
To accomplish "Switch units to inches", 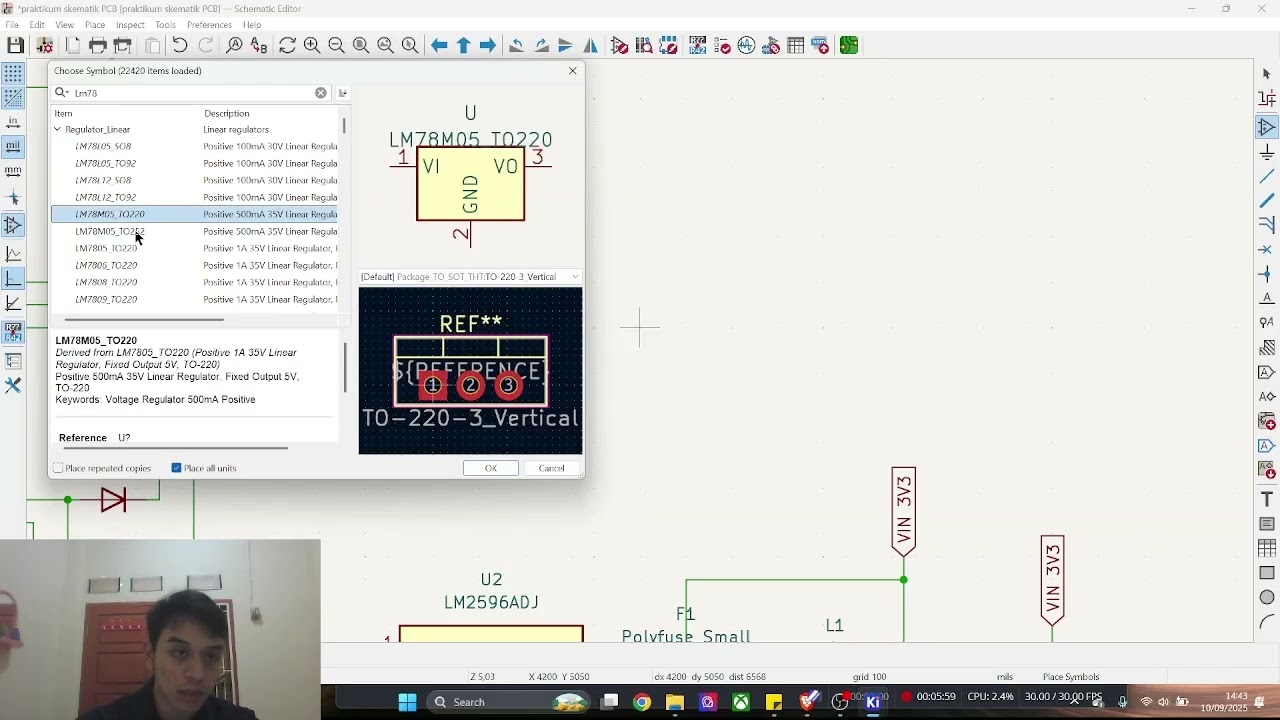I will click(x=13, y=123).
